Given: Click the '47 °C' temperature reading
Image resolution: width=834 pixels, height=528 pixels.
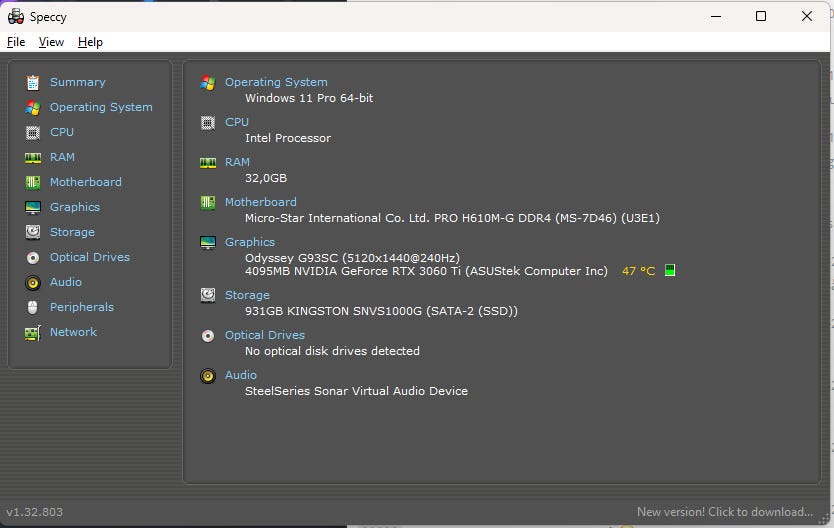Looking at the screenshot, I should [x=638, y=271].
